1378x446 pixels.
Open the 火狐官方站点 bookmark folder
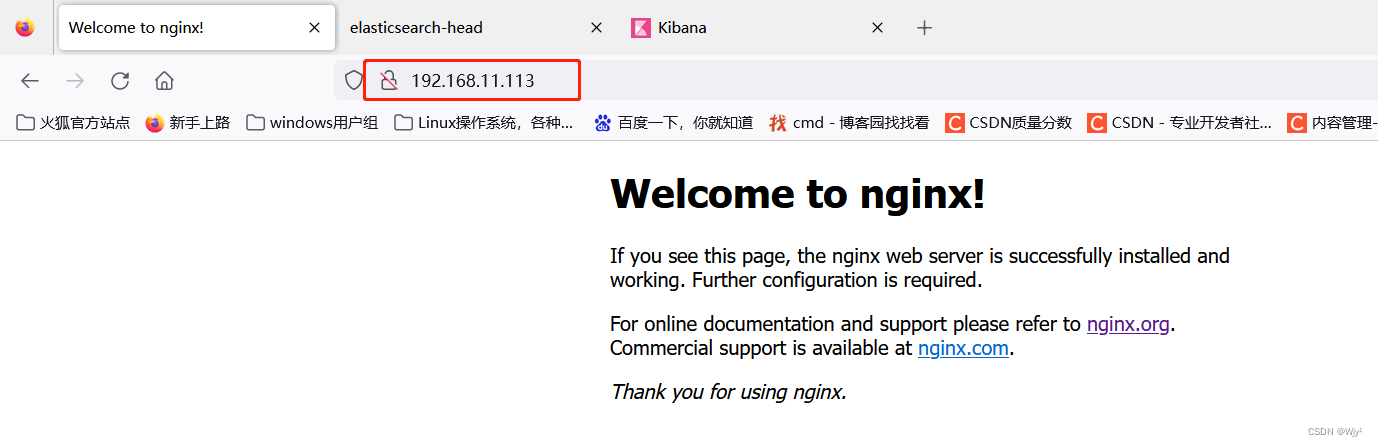(x=73, y=123)
